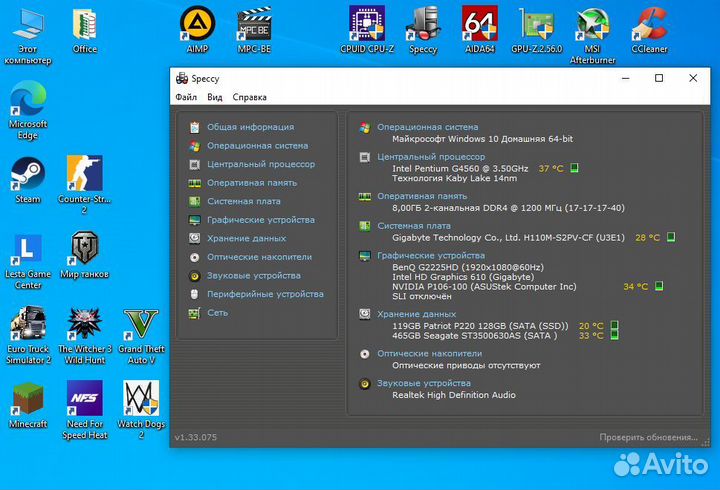The image size is (720, 490).
Task: Select Оперативная память in sidebar
Action: pyautogui.click(x=251, y=183)
